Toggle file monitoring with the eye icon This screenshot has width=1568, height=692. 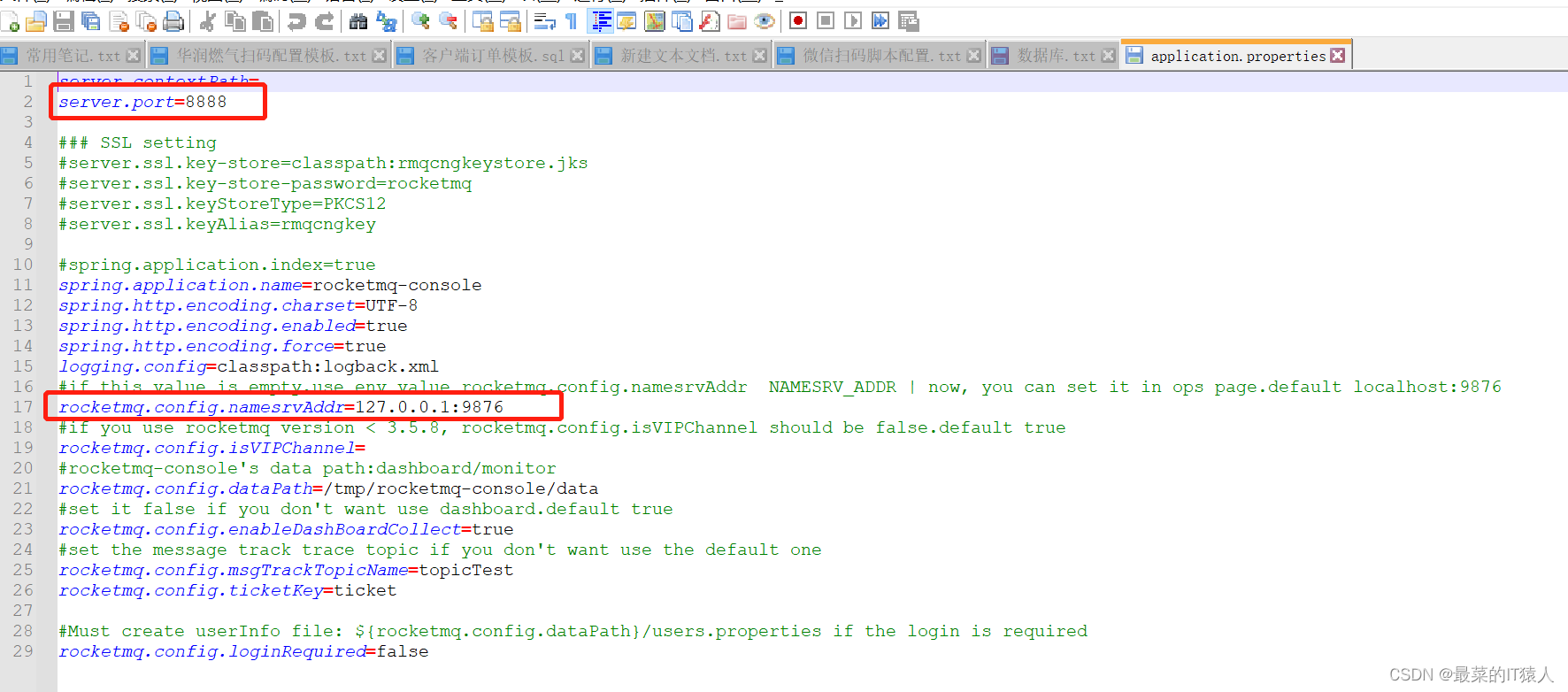[x=765, y=21]
